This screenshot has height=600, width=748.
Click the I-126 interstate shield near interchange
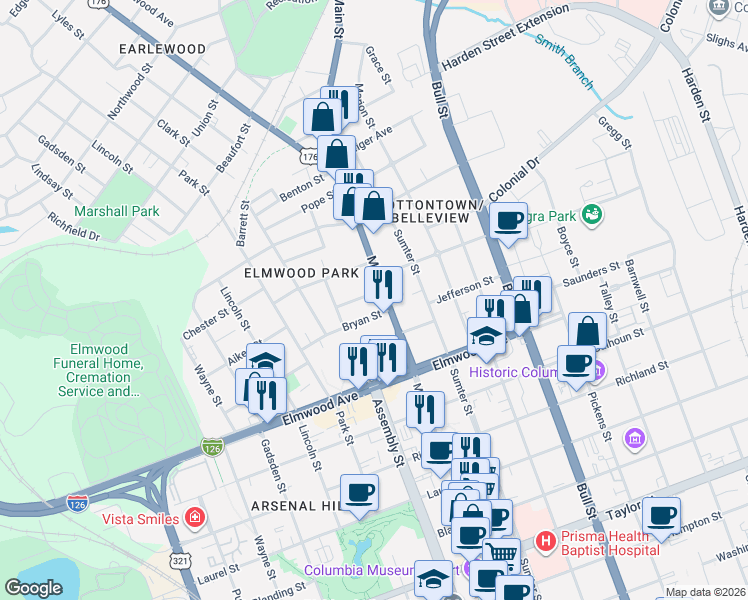point(77,504)
